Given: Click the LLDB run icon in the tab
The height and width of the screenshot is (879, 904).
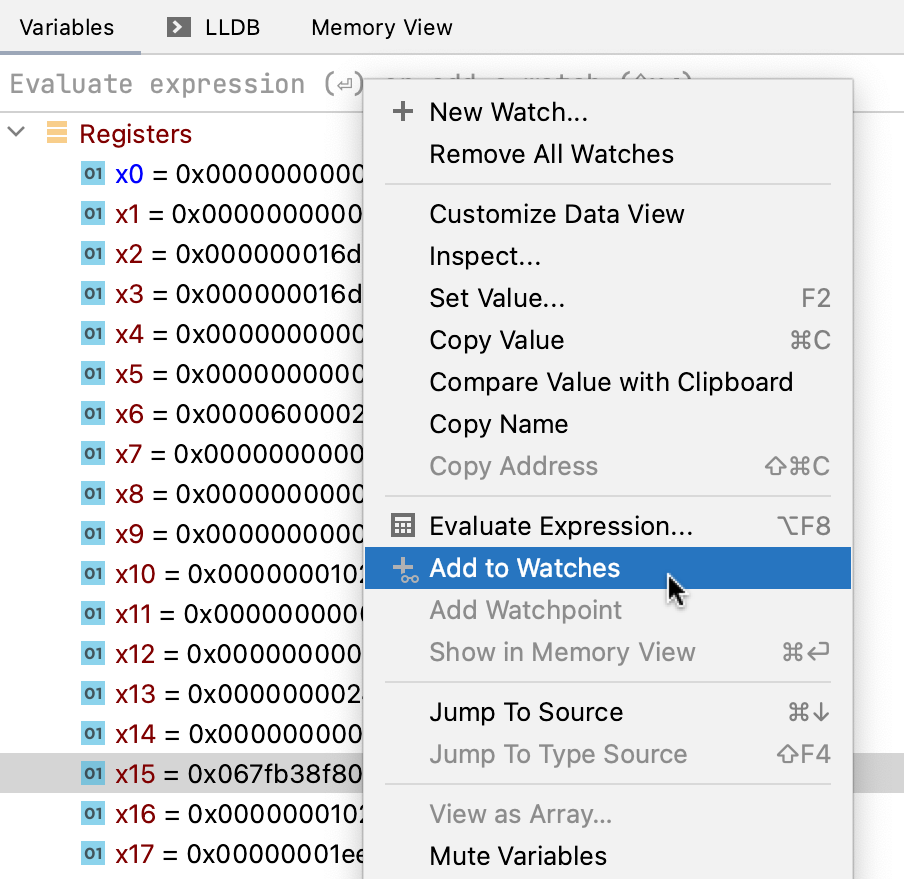Looking at the screenshot, I should point(178,27).
